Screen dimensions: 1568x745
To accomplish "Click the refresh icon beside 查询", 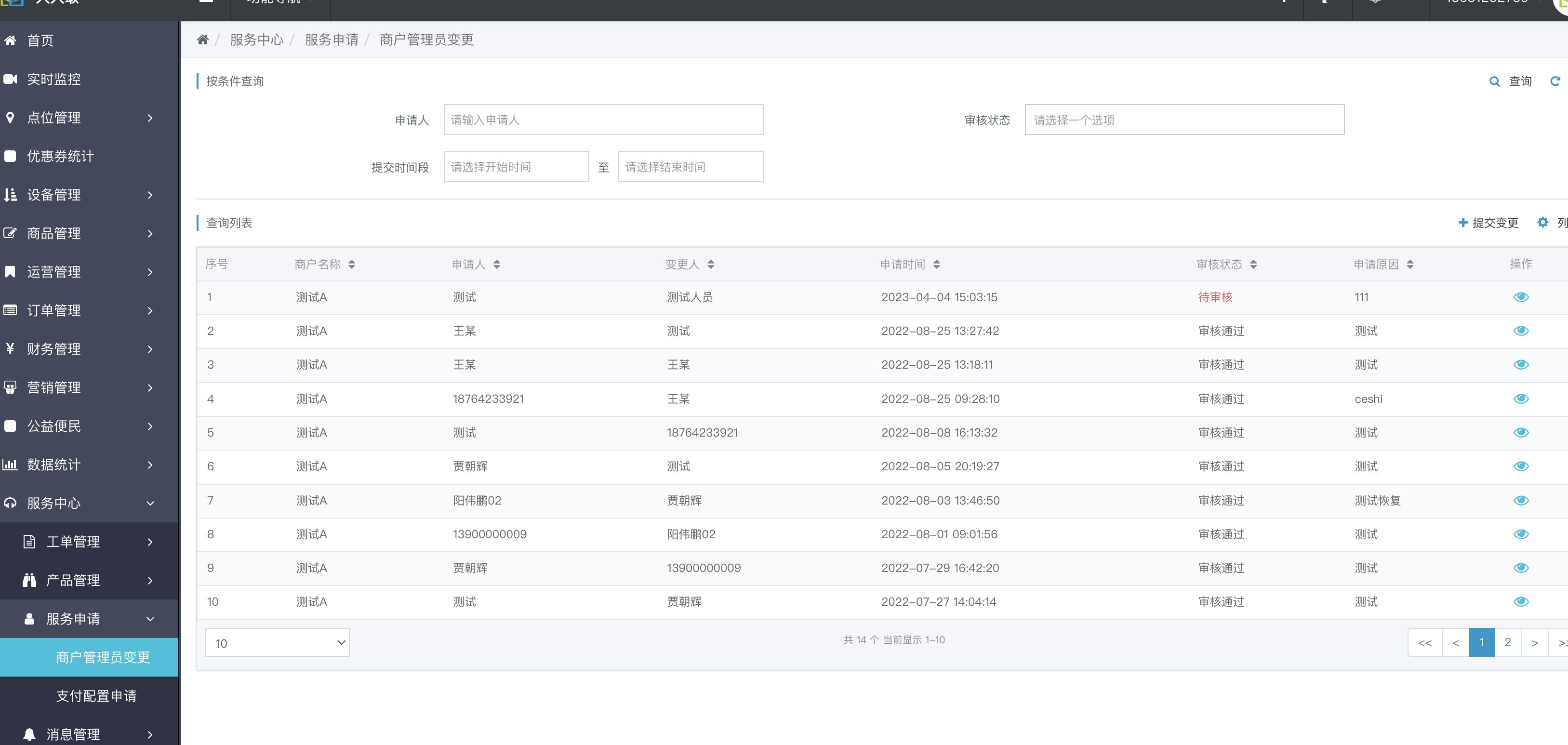I will [1555, 81].
